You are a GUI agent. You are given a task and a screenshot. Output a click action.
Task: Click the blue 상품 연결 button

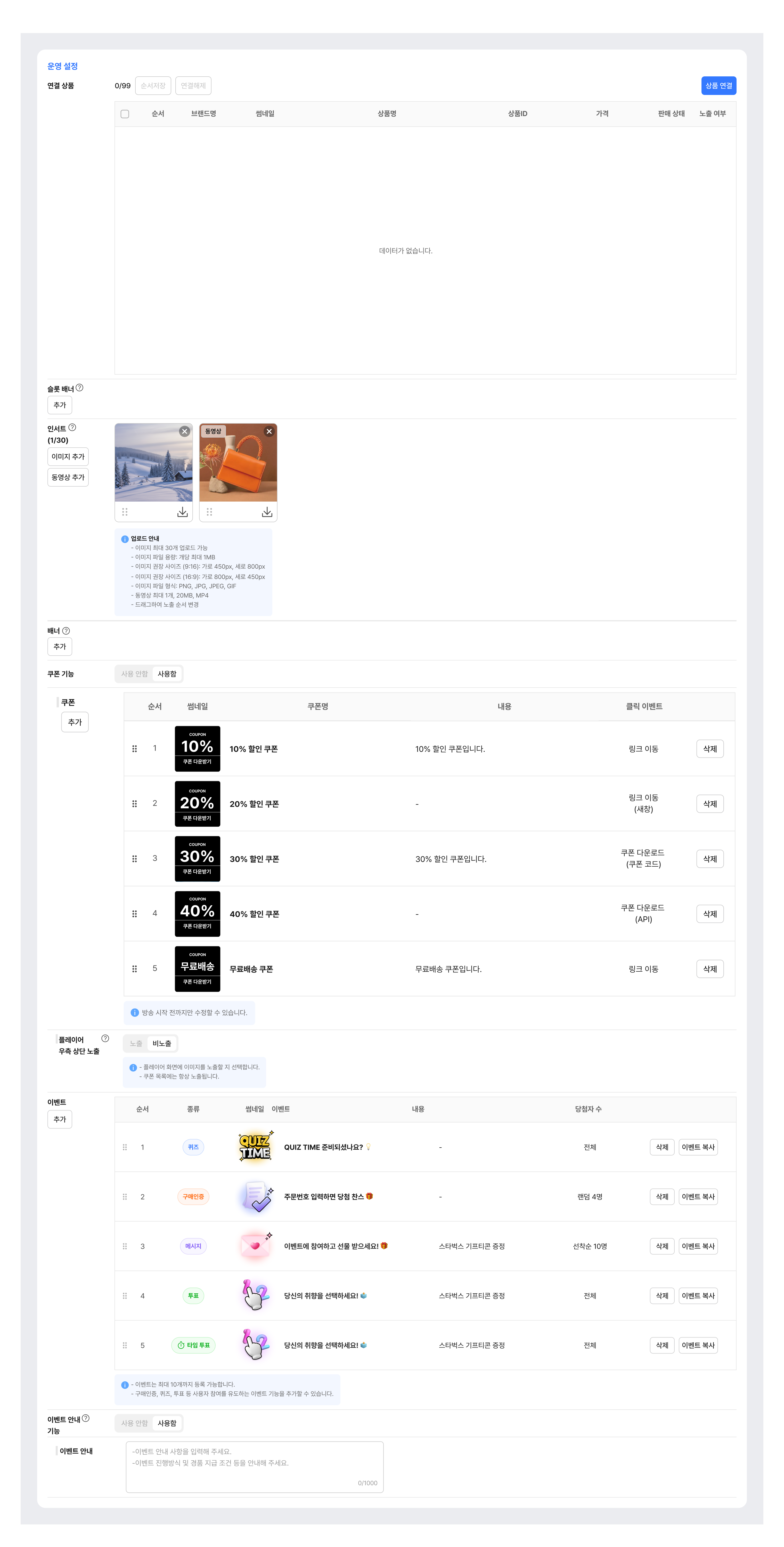pos(718,86)
